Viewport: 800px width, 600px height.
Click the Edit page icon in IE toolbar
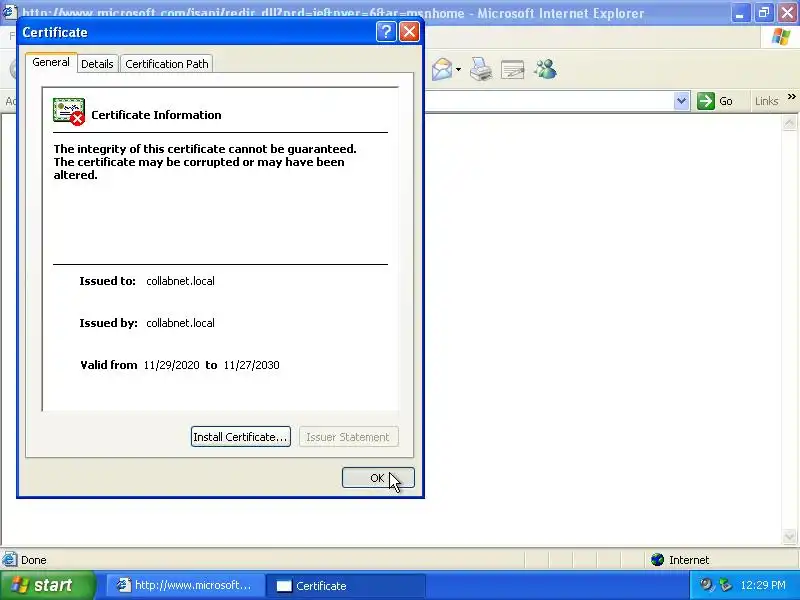513,70
